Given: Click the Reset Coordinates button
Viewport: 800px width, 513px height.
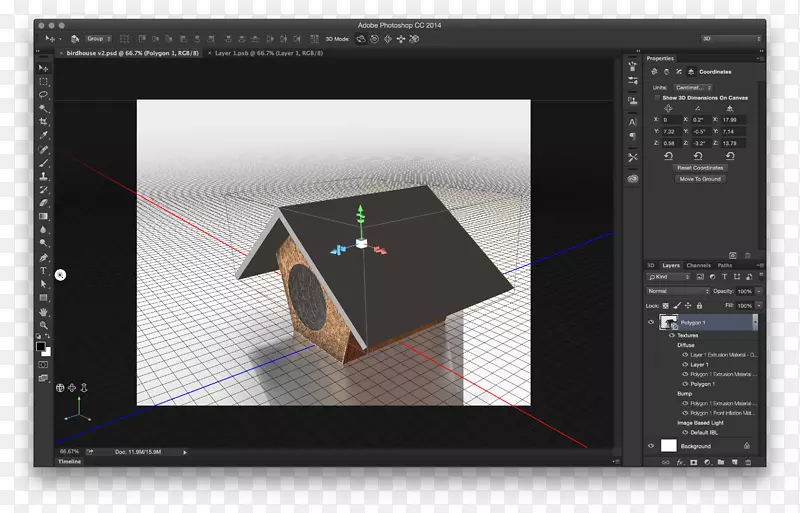Looking at the screenshot, I should tap(700, 168).
